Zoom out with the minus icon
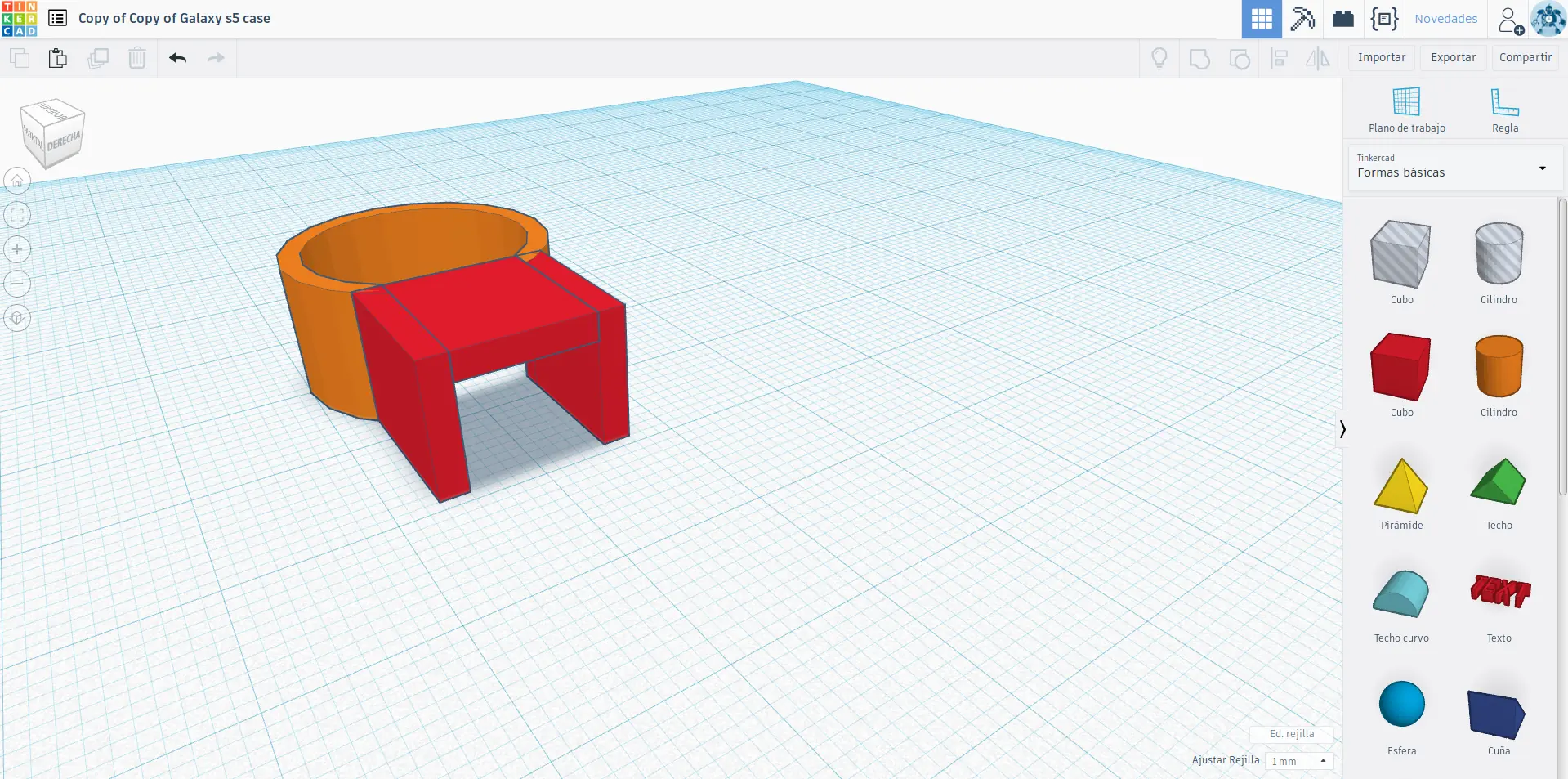 coord(17,284)
